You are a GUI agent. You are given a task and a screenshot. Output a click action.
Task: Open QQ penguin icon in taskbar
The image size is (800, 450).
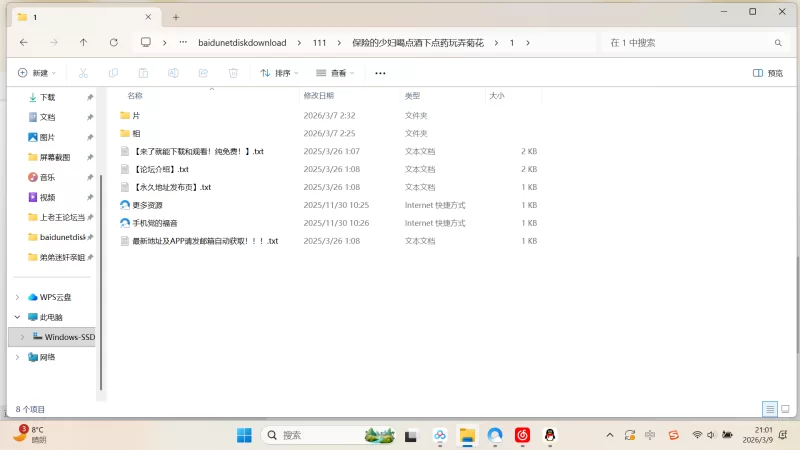click(x=549, y=435)
